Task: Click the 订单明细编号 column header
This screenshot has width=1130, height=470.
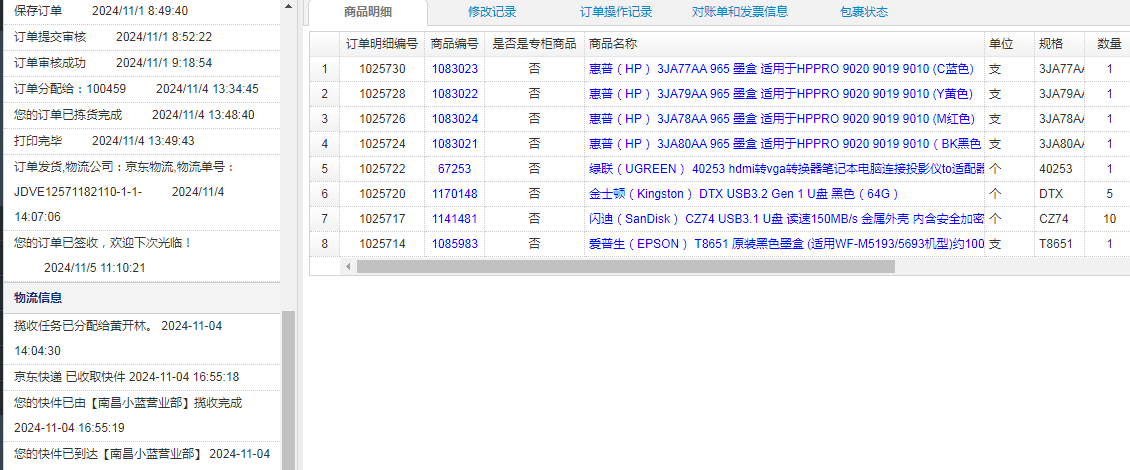Action: click(382, 44)
